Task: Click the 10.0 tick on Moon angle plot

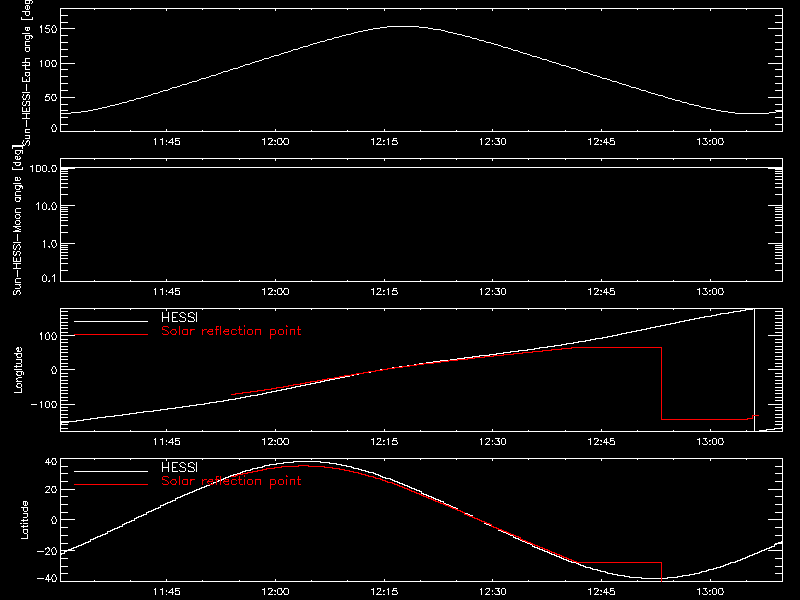Action: coord(46,206)
